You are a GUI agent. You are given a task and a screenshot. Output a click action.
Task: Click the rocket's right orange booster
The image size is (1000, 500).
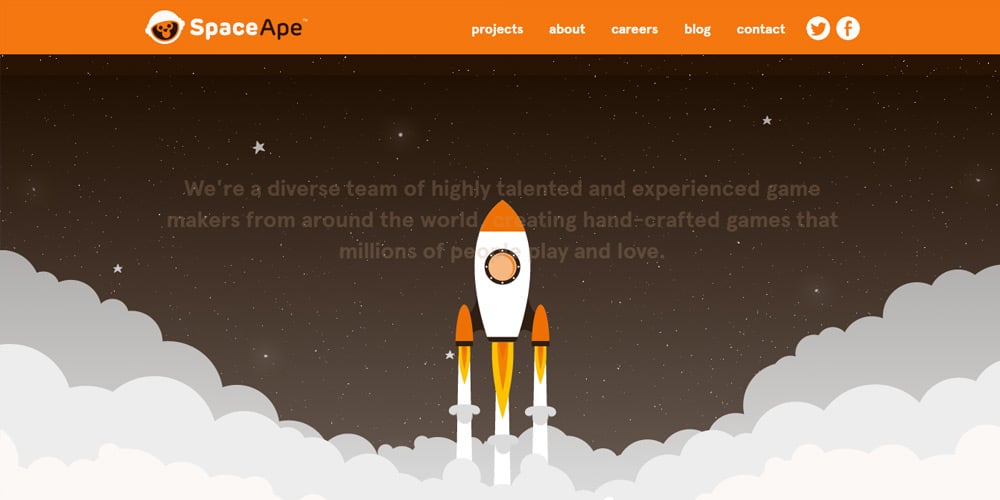tap(540, 325)
